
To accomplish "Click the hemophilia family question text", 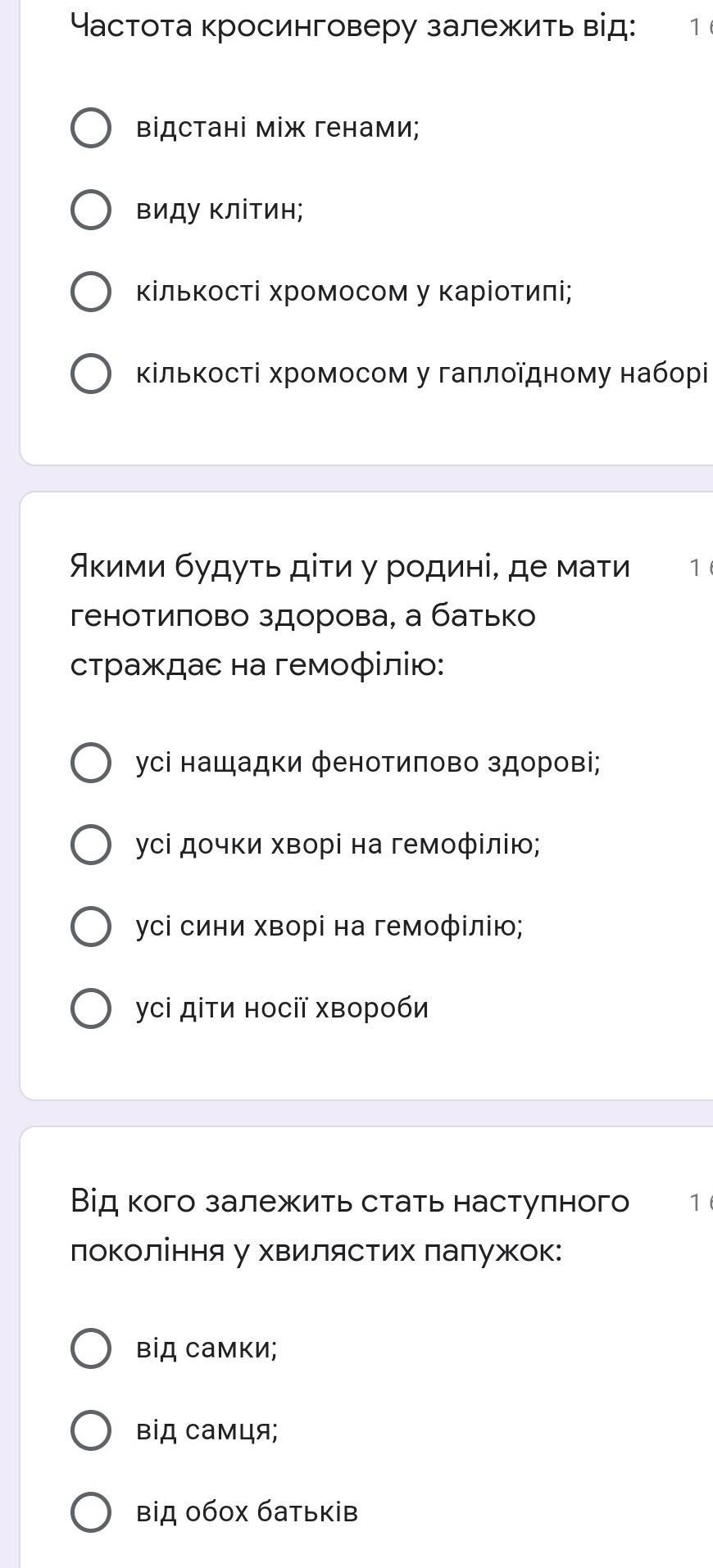I will tap(350, 615).
